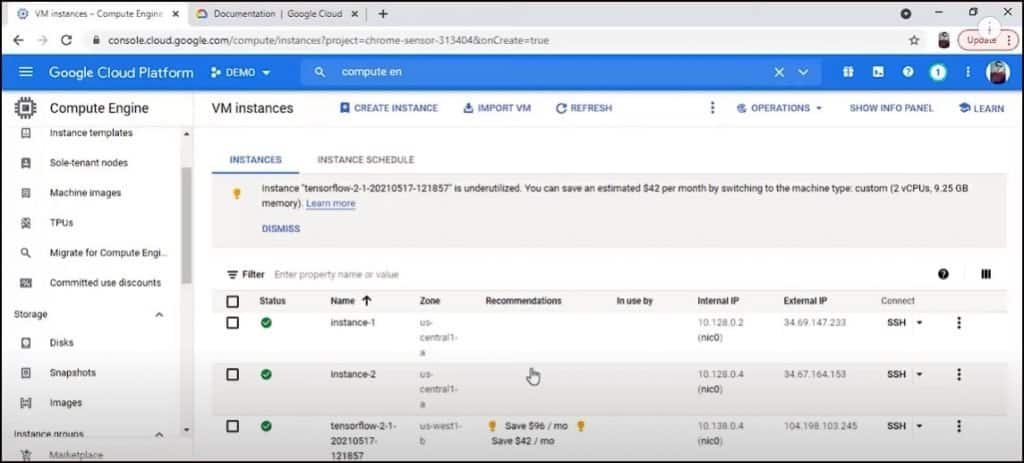Expand the DEMO project selector
The image size is (1024, 463).
(x=241, y=72)
